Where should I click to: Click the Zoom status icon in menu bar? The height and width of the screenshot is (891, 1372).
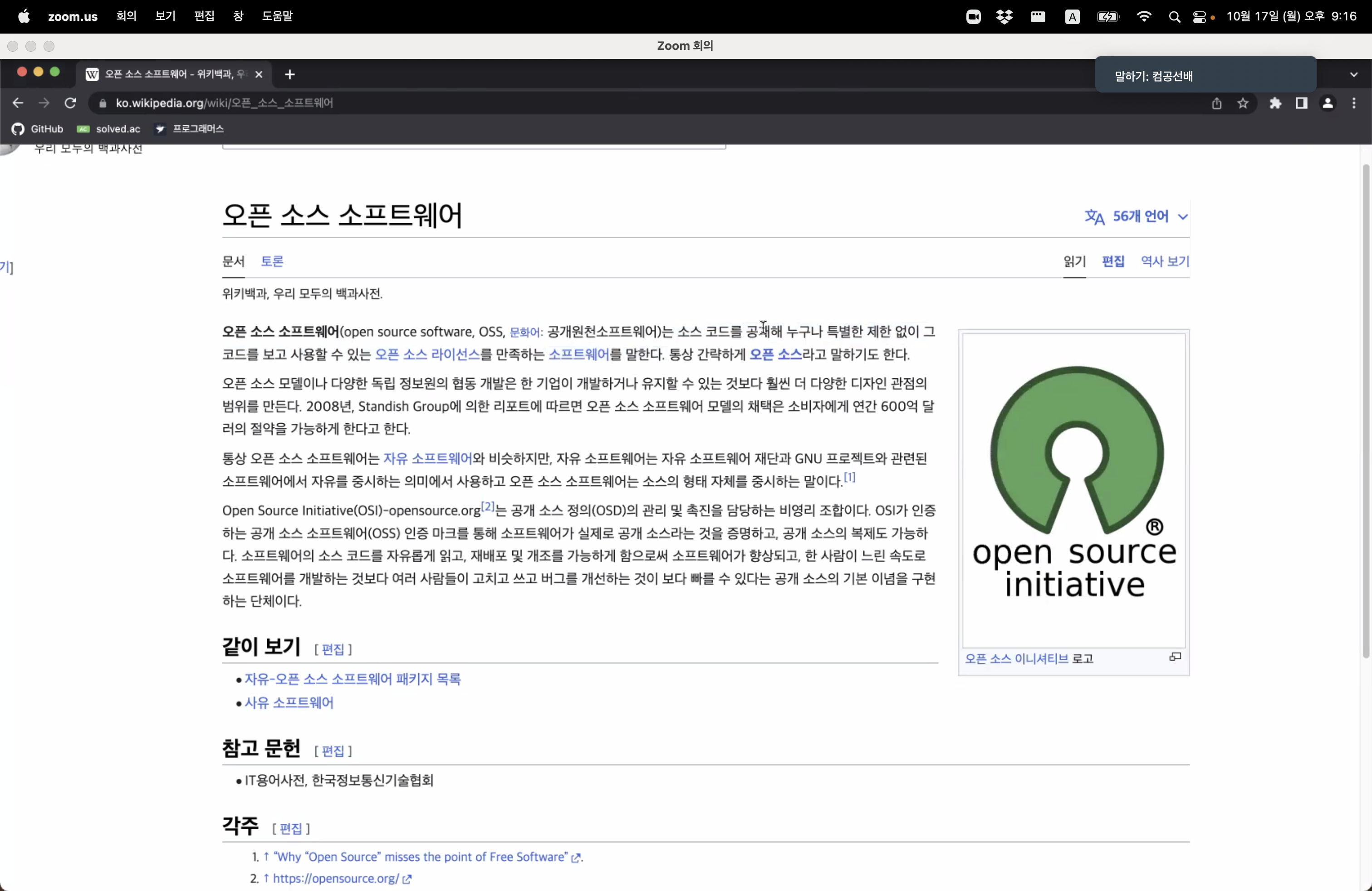tap(973, 17)
